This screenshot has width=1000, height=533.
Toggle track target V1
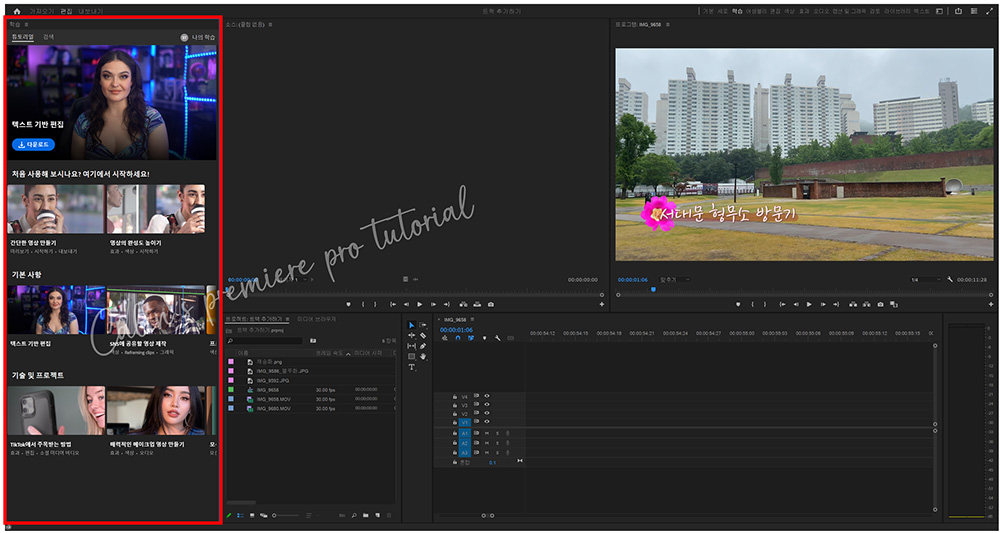pyautogui.click(x=464, y=422)
